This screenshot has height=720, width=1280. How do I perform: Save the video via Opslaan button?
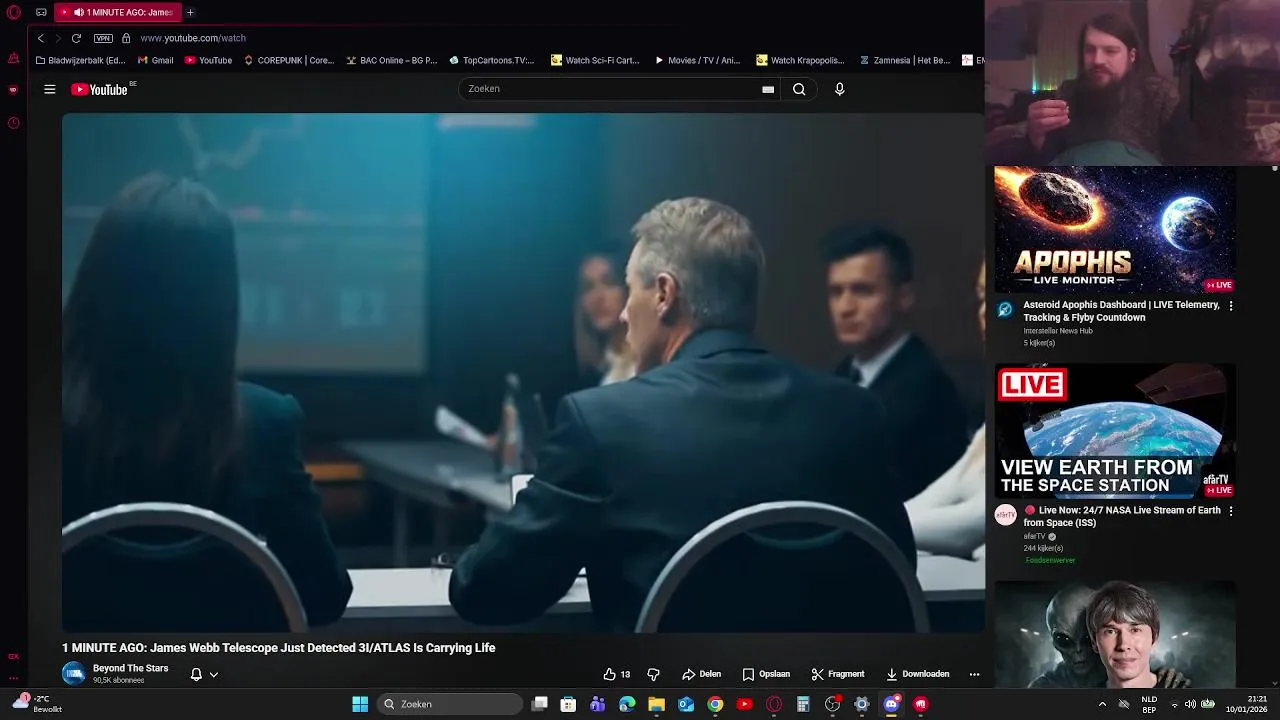tap(766, 674)
